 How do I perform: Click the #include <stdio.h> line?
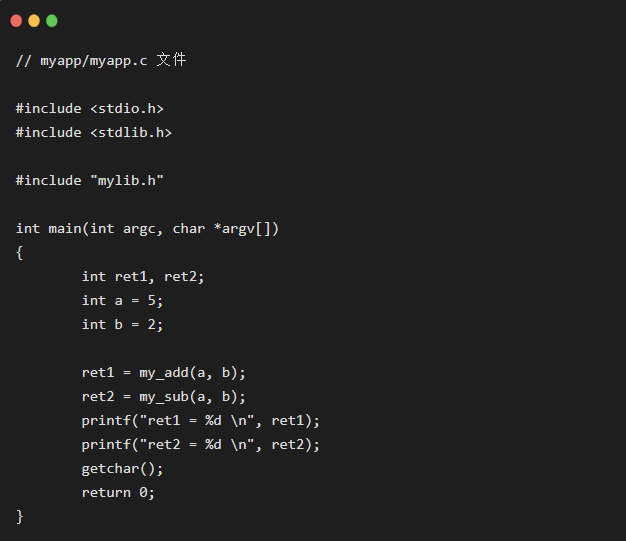(90, 109)
